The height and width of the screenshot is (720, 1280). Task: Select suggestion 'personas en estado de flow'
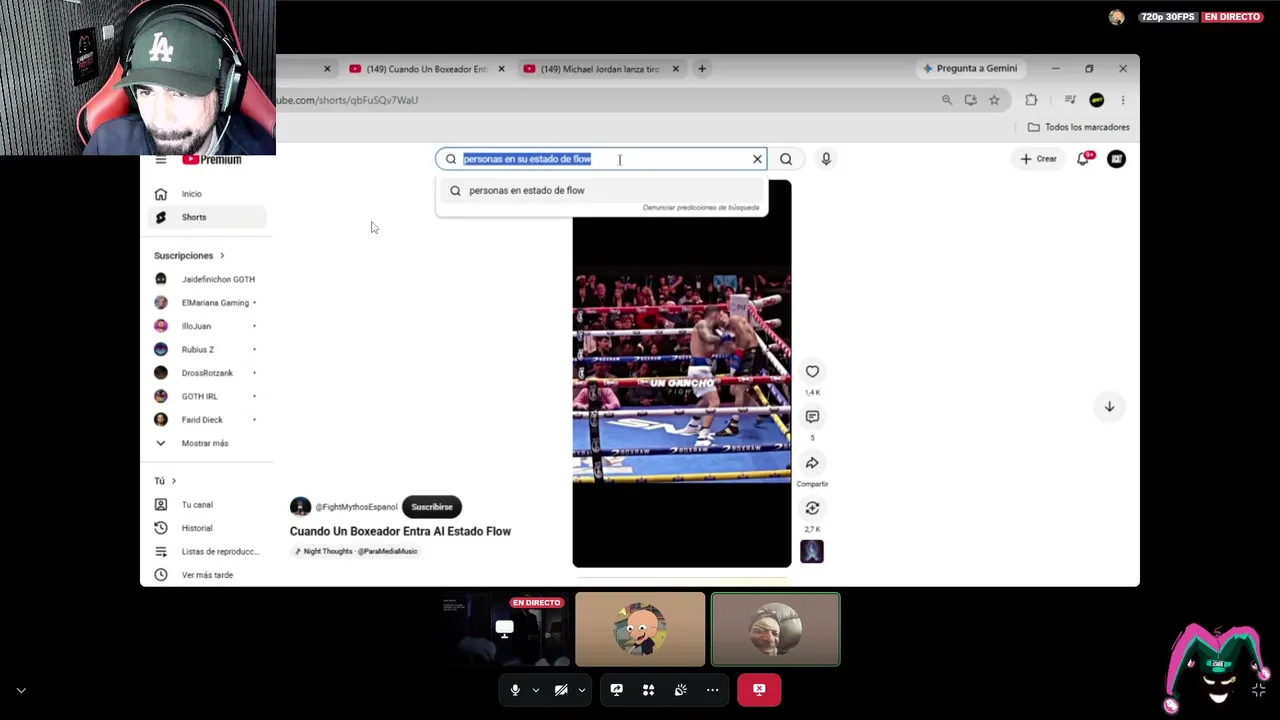601,190
